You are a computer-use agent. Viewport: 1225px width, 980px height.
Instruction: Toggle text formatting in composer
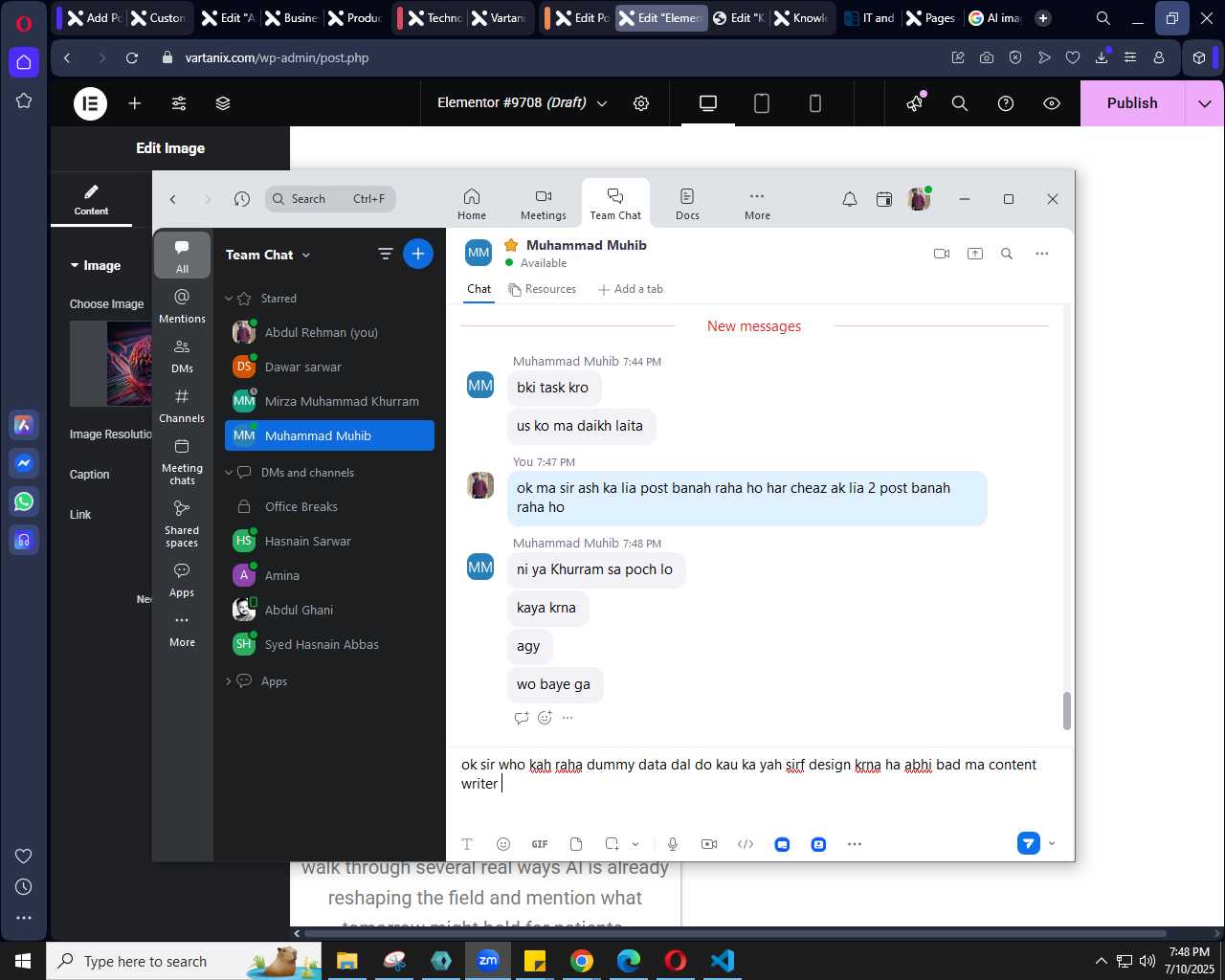click(467, 844)
